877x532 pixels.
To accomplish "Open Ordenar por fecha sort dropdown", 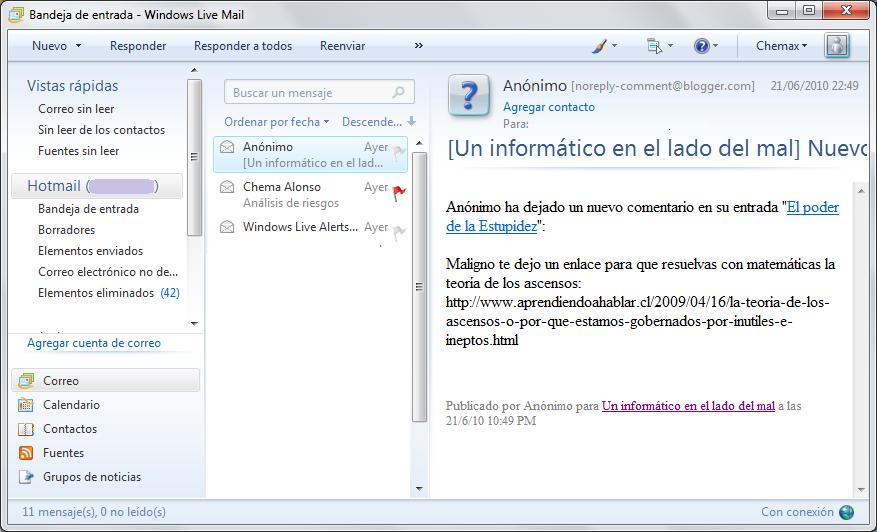I will [277, 121].
